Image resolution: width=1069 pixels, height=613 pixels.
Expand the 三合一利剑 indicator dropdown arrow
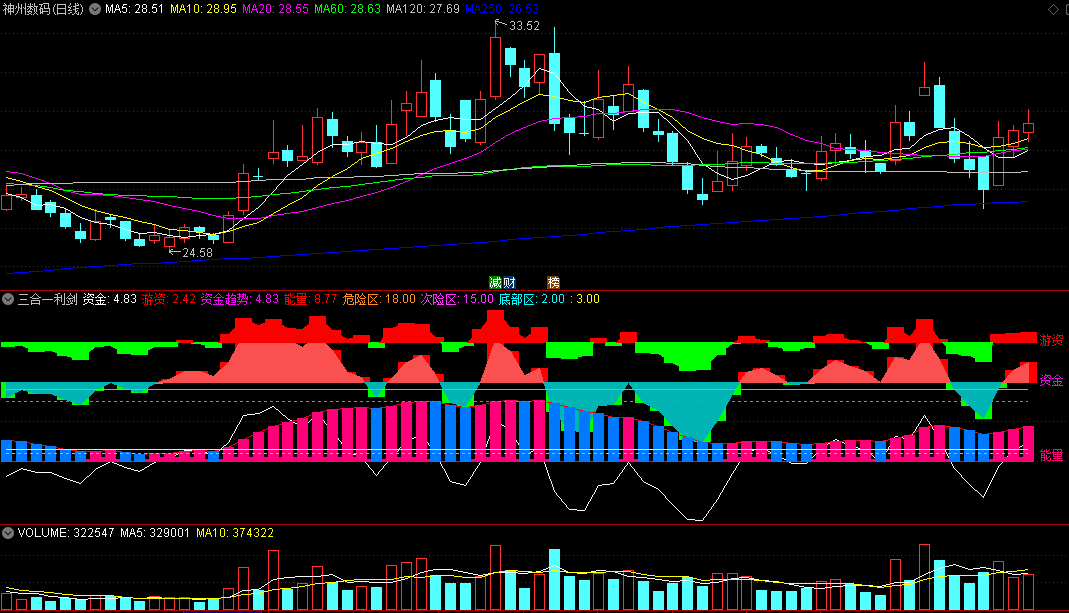pyautogui.click(x=8, y=299)
